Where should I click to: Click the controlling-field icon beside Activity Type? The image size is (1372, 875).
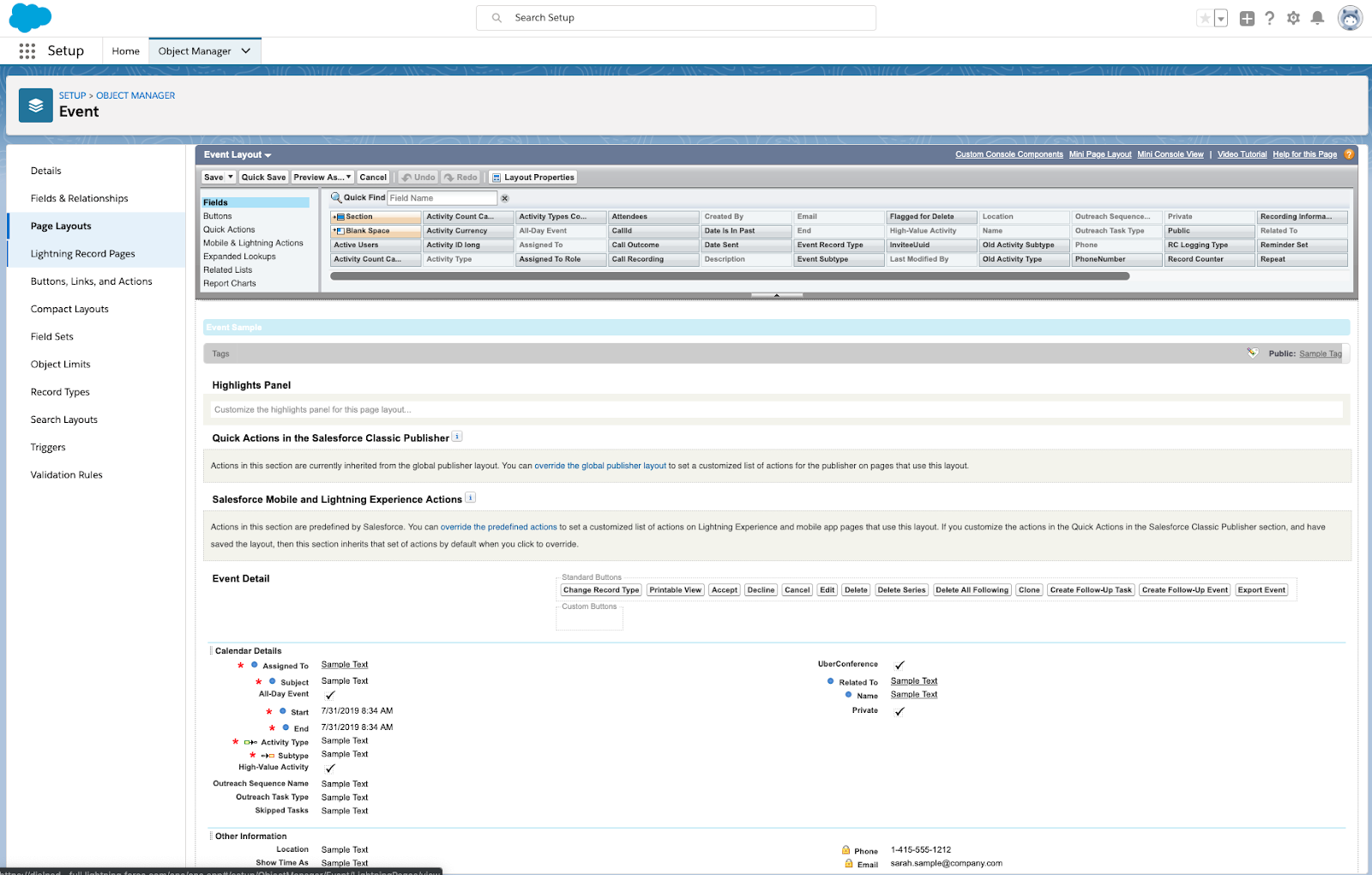pos(250,742)
